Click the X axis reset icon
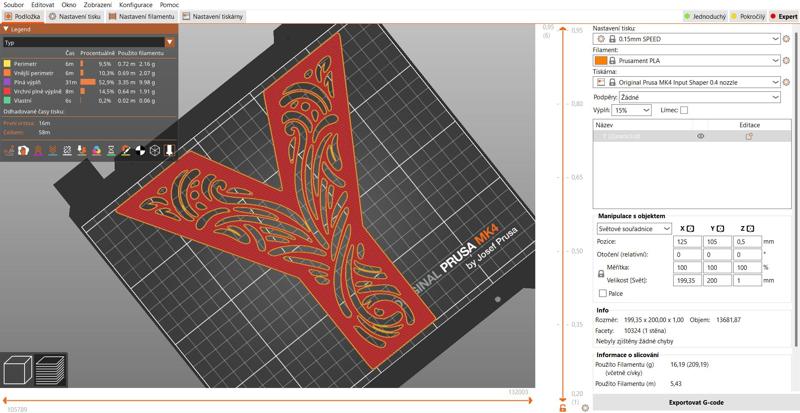The image size is (800, 413). click(x=690, y=229)
